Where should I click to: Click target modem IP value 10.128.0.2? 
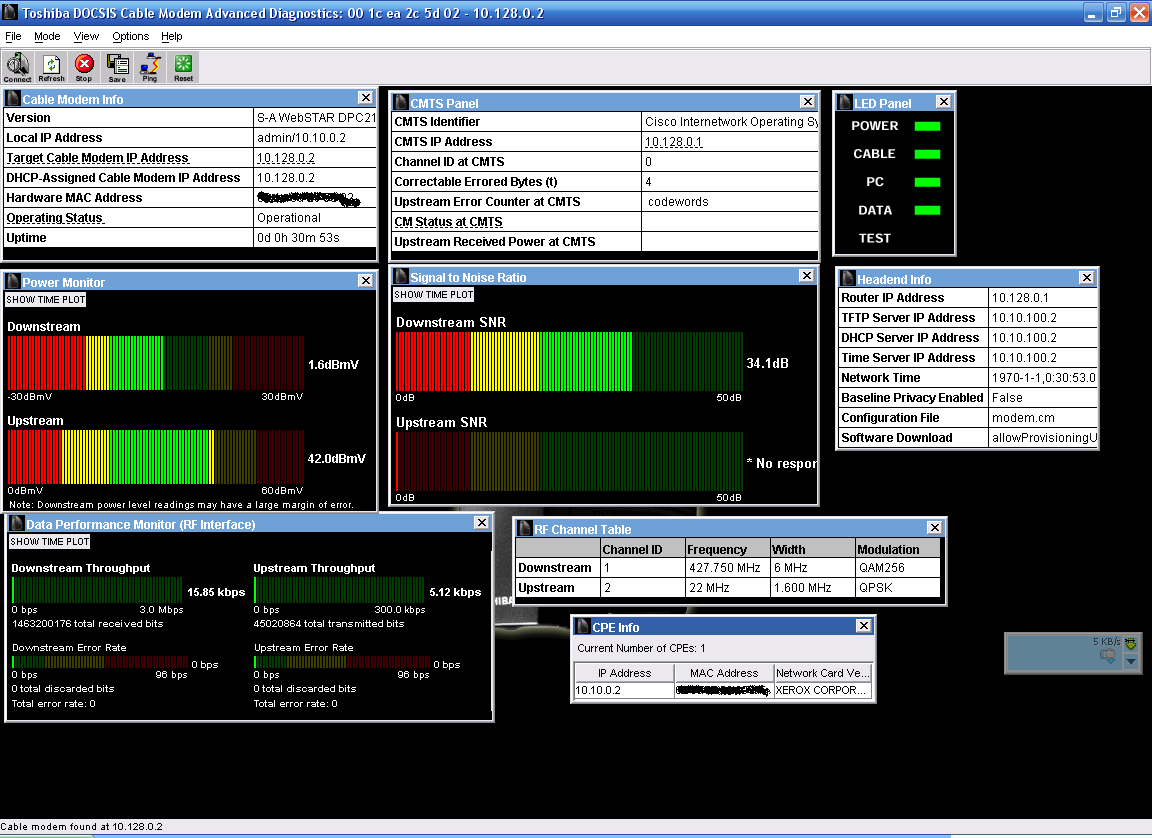[x=286, y=158]
